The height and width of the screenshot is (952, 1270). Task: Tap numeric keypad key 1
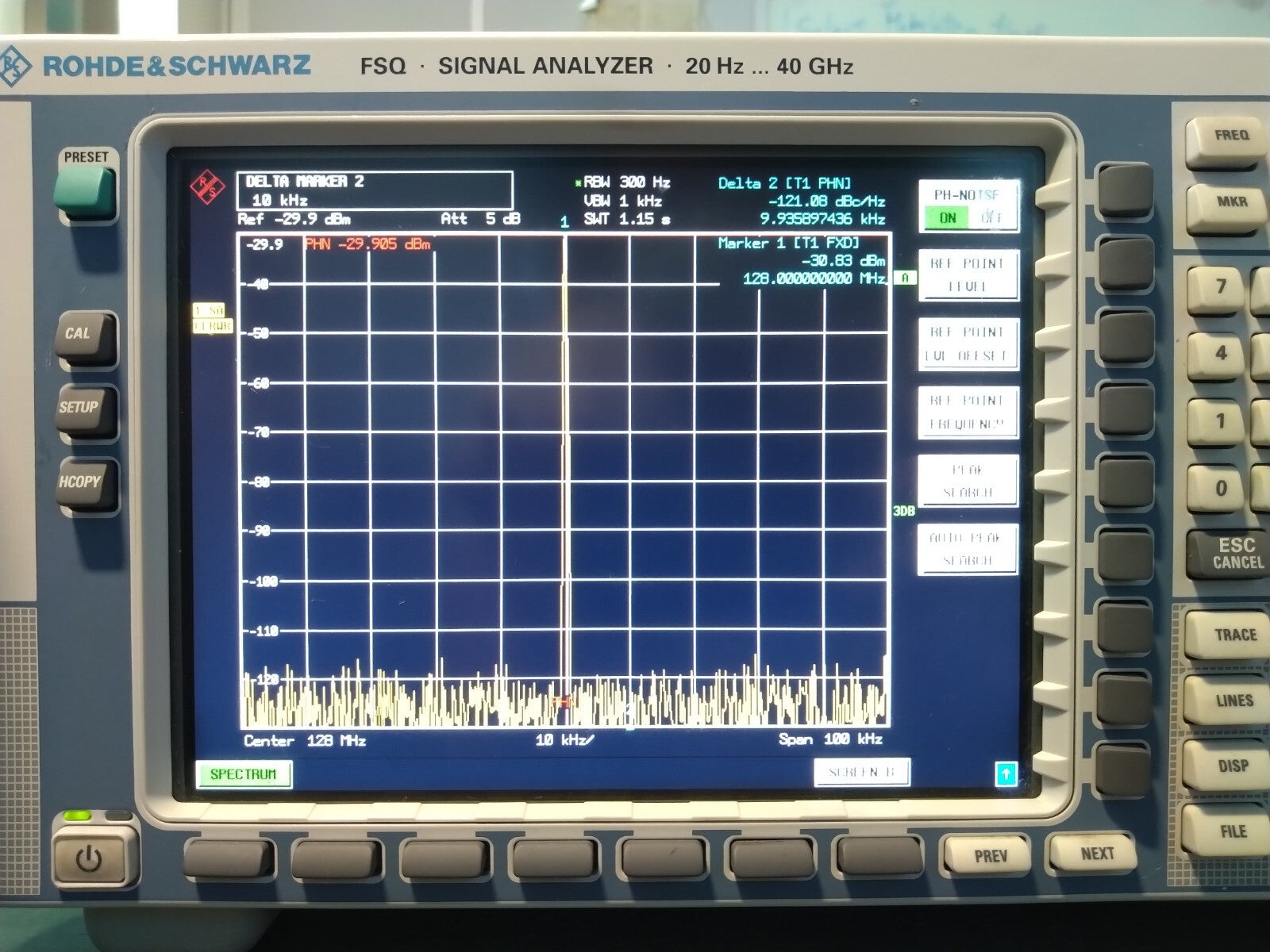1217,424
